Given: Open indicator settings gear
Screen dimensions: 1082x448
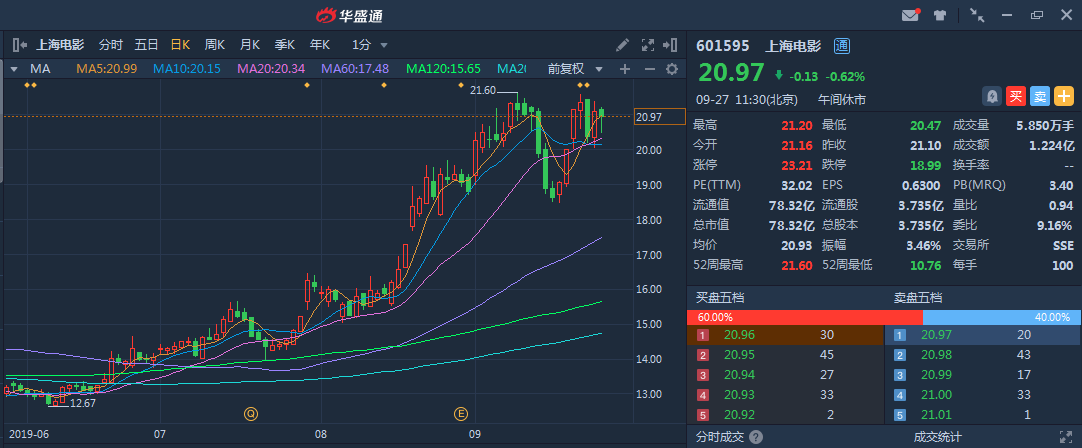Looking at the screenshot, I should (x=671, y=69).
